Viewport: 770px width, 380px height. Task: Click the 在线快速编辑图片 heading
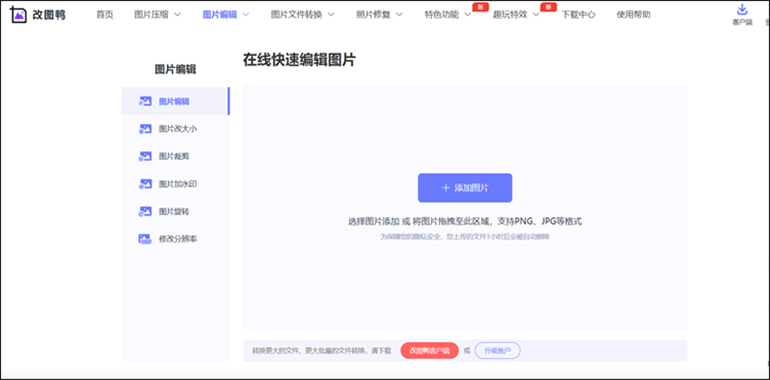point(299,59)
